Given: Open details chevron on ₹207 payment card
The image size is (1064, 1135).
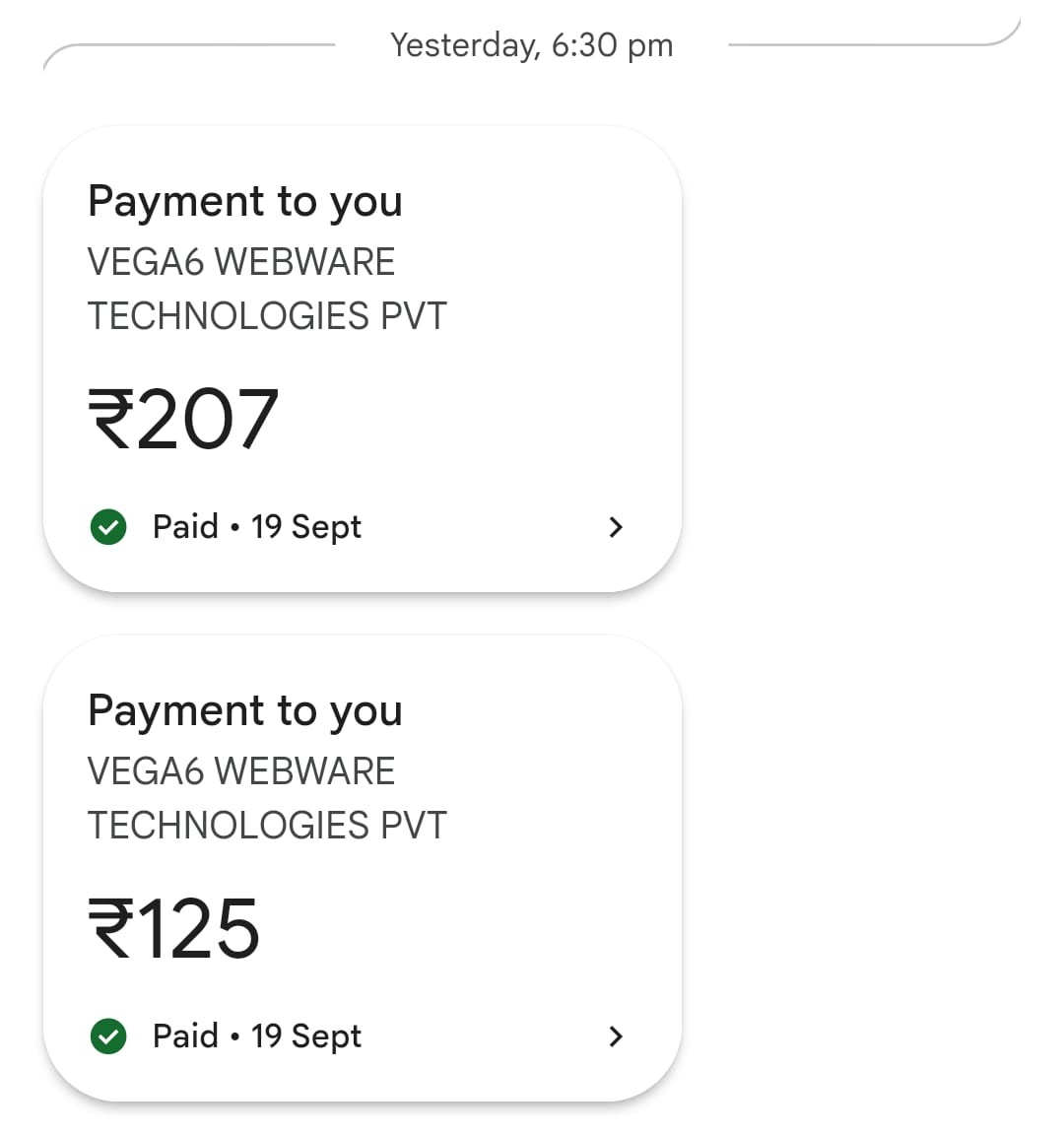Looking at the screenshot, I should click(x=616, y=527).
